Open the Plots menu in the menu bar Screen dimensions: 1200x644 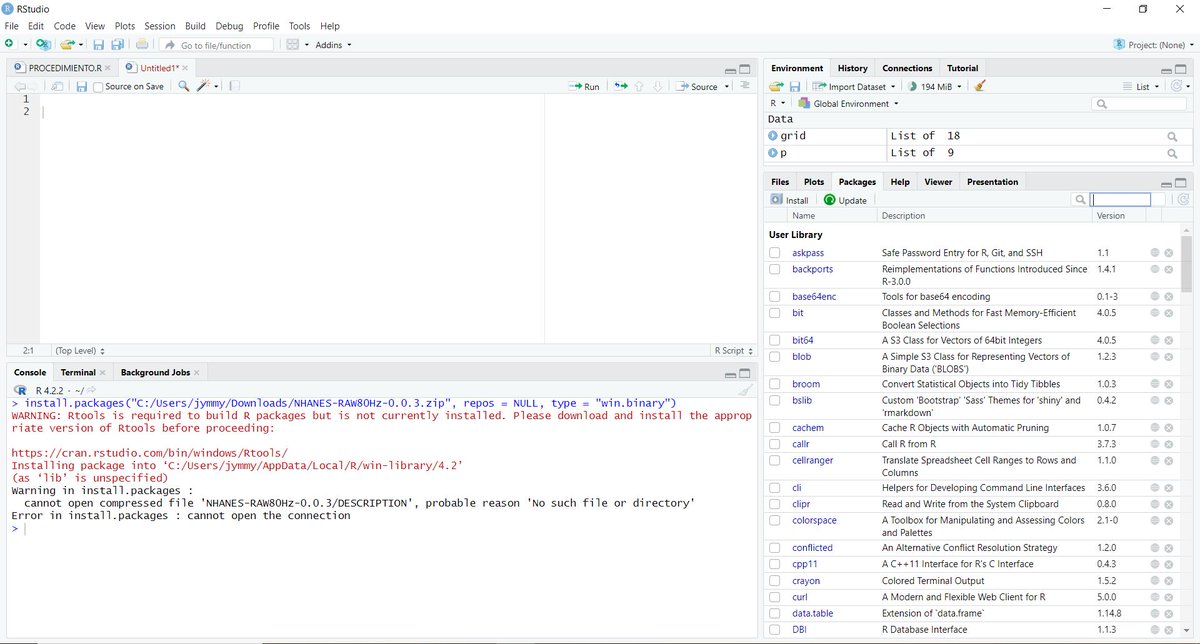(125, 26)
